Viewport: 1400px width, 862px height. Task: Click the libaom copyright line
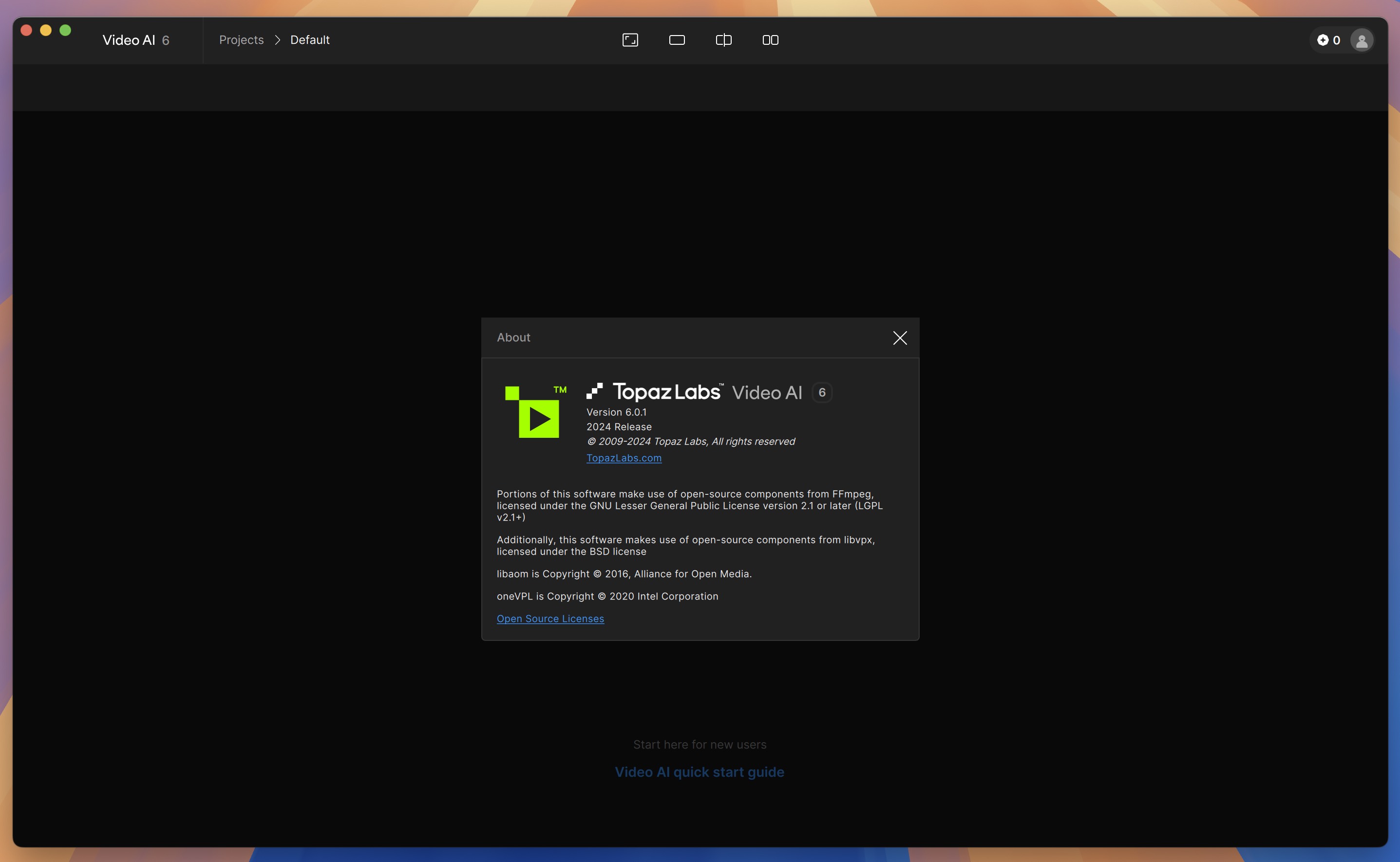tap(624, 574)
